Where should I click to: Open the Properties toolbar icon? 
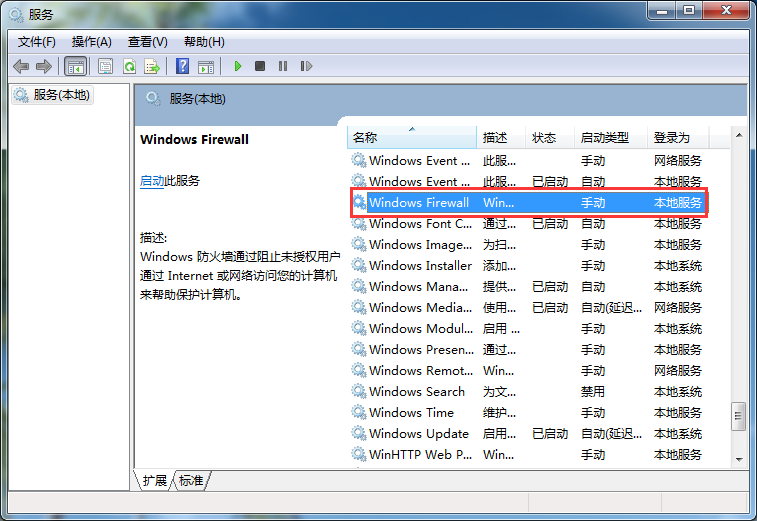pyautogui.click(x=105, y=66)
